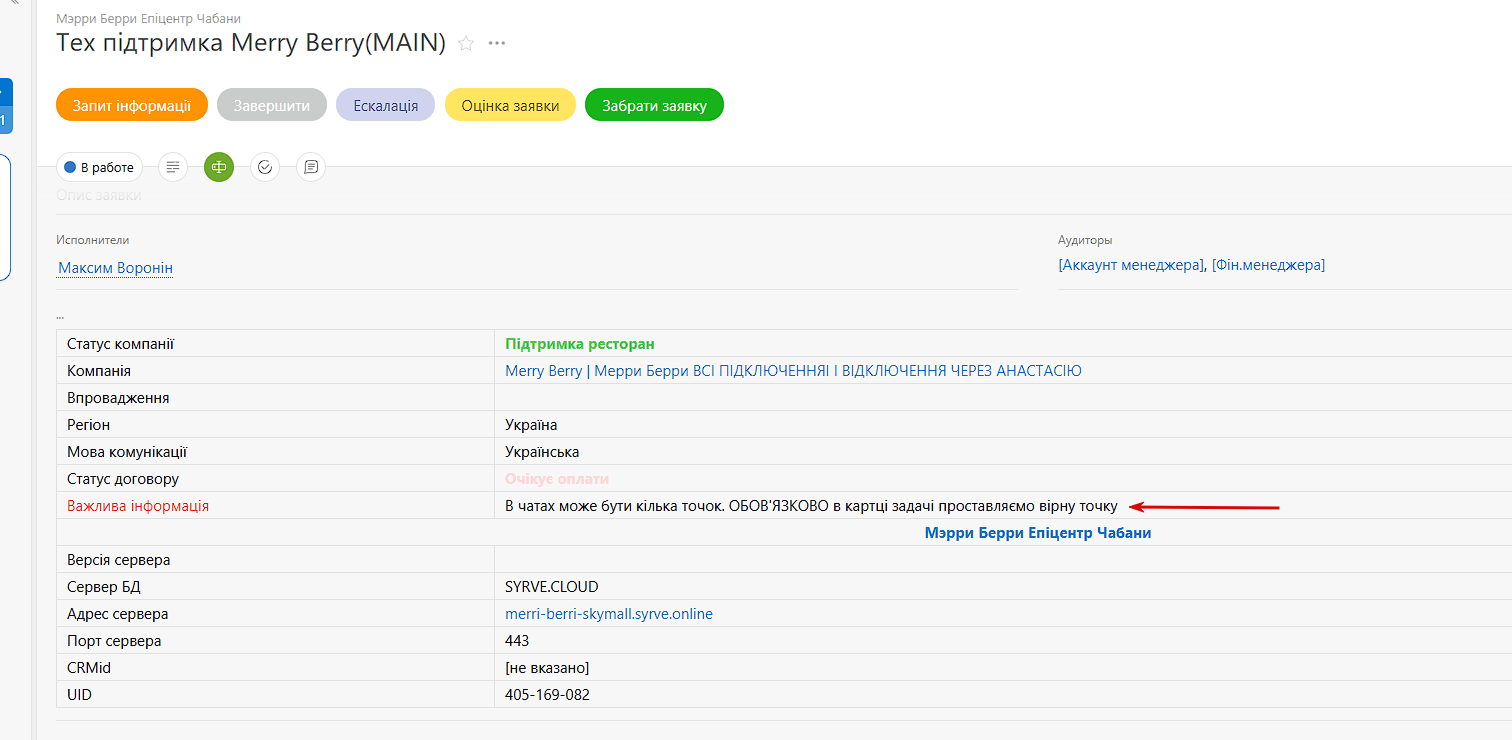The image size is (1512, 740).
Task: Open the checklist circle icon button
Action: point(265,167)
